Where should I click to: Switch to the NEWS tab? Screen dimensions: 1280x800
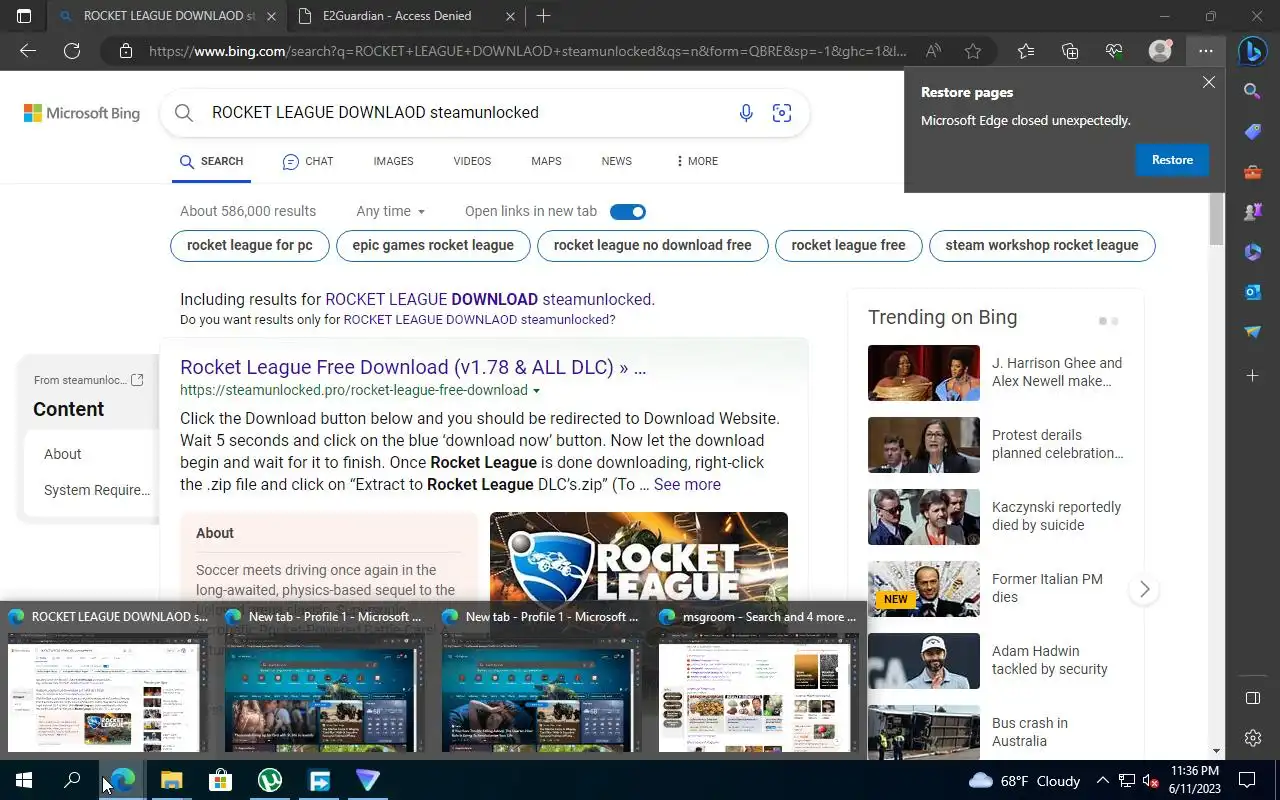pos(617,161)
